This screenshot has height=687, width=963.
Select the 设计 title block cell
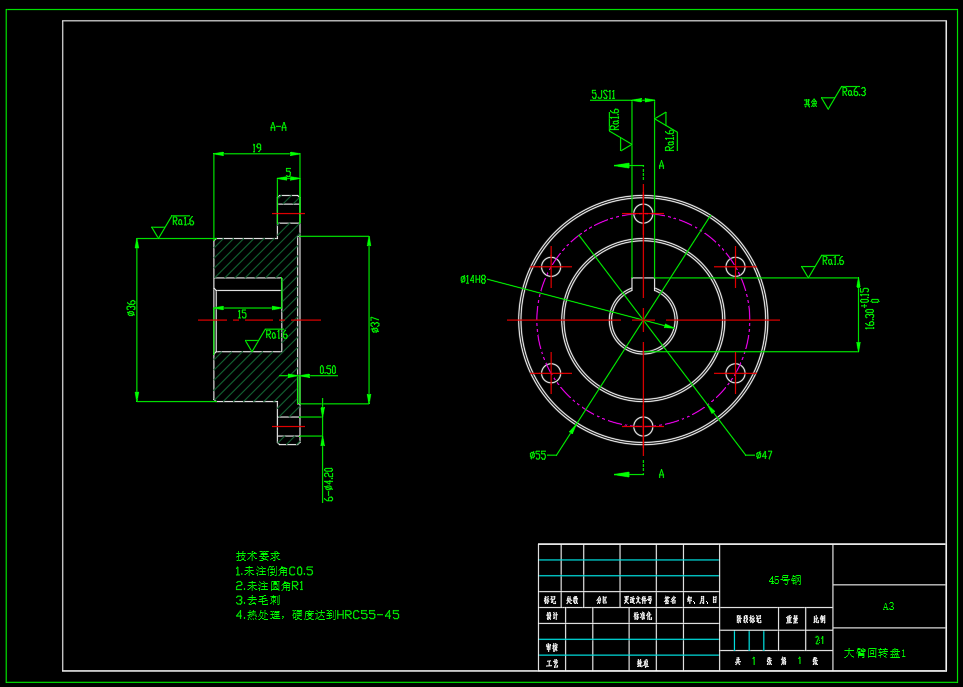pos(552,616)
